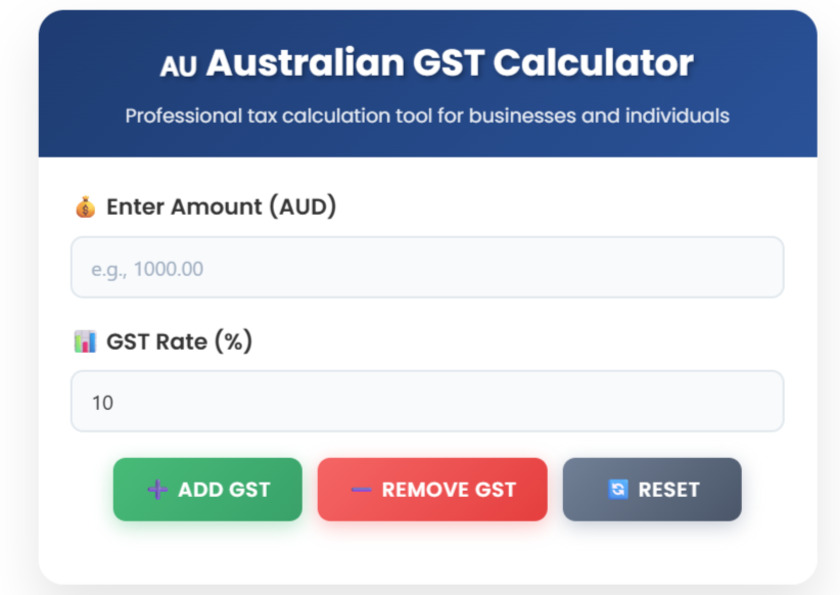The width and height of the screenshot is (840, 595).
Task: Click the bar chart icon beside GST Rate
Action: pos(85,342)
